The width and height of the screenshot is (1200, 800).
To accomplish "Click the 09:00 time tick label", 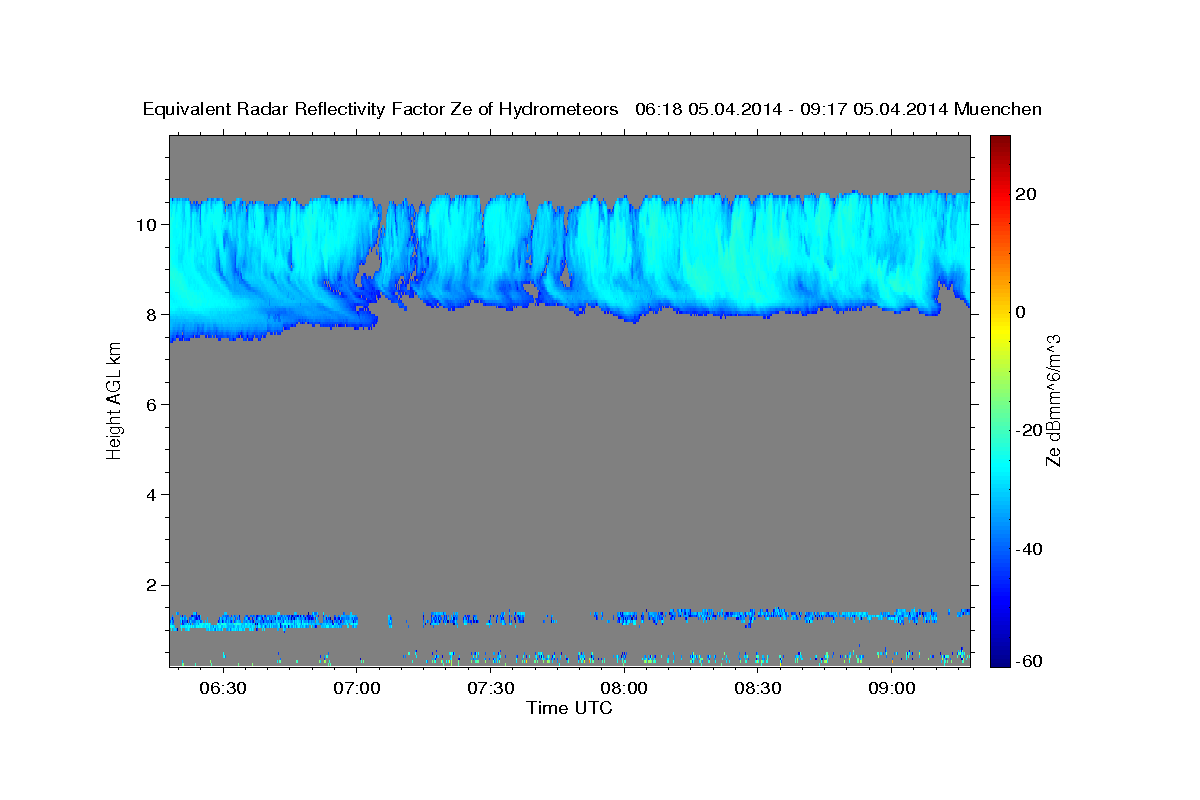I will [892, 689].
